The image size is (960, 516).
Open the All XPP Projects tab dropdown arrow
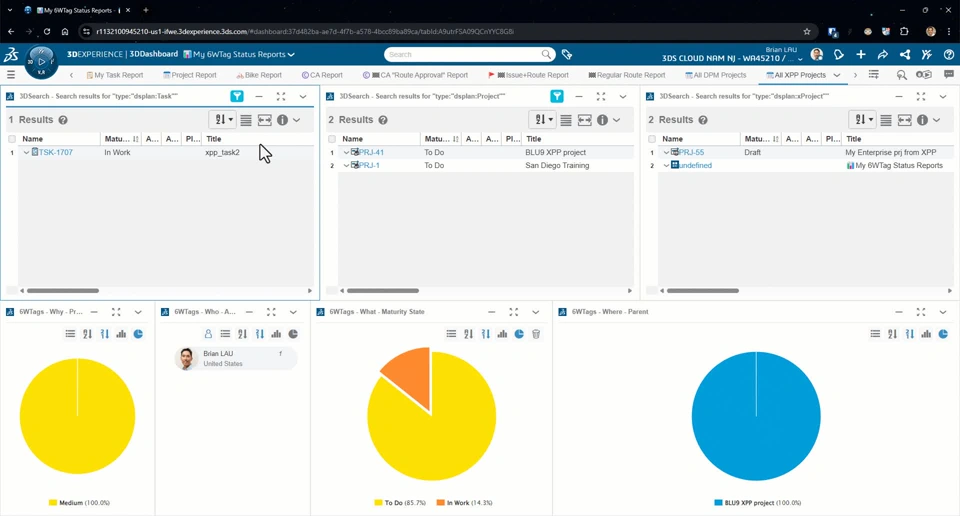[x=837, y=75]
